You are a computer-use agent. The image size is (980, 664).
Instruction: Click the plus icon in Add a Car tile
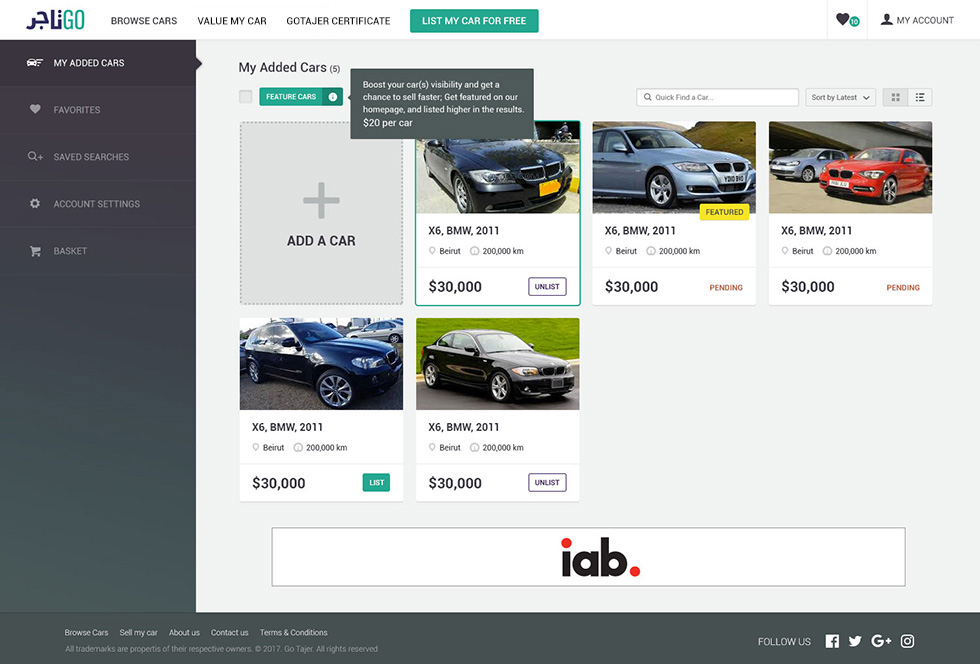pos(321,201)
